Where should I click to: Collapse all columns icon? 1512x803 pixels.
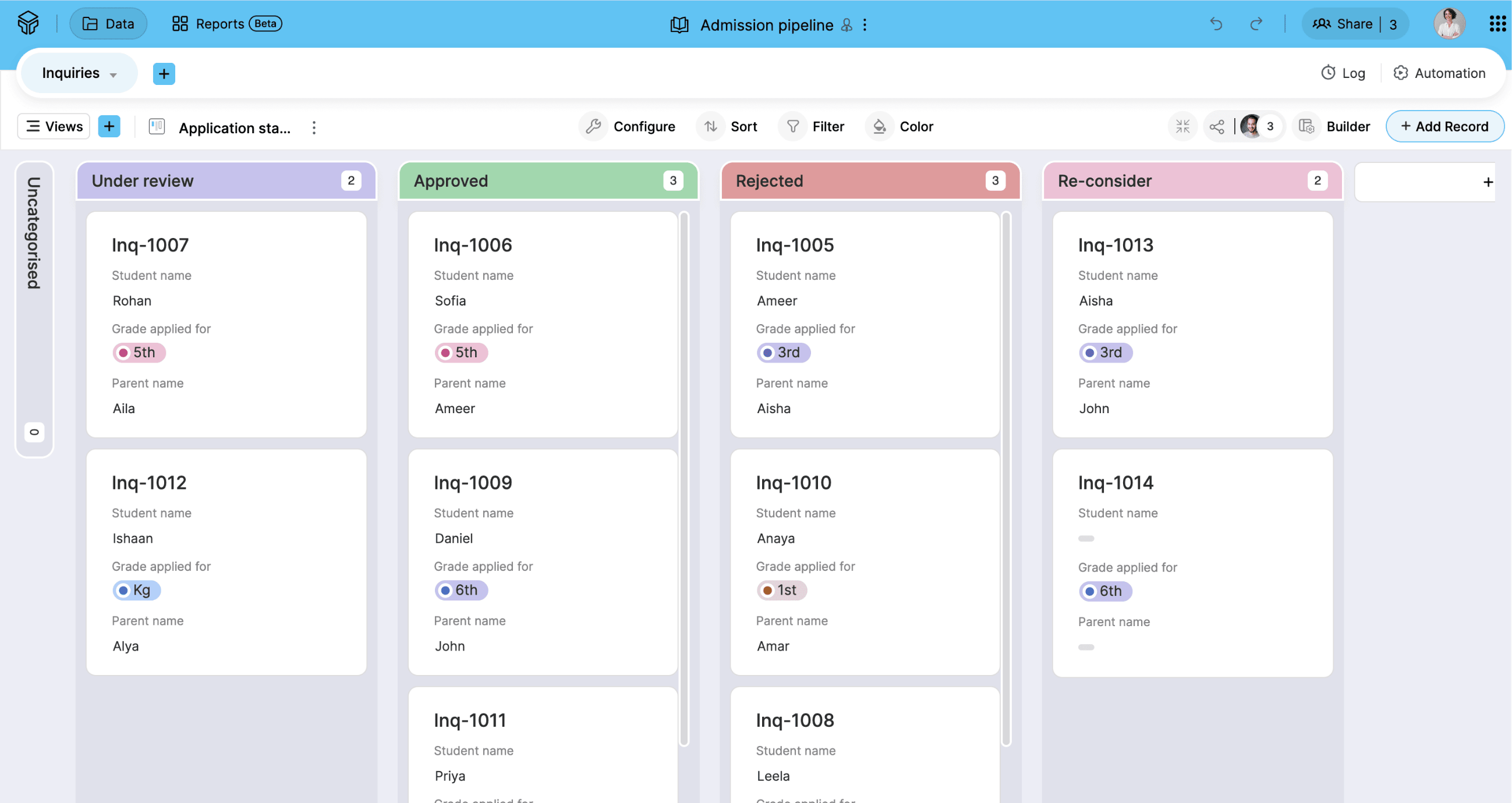(1182, 126)
